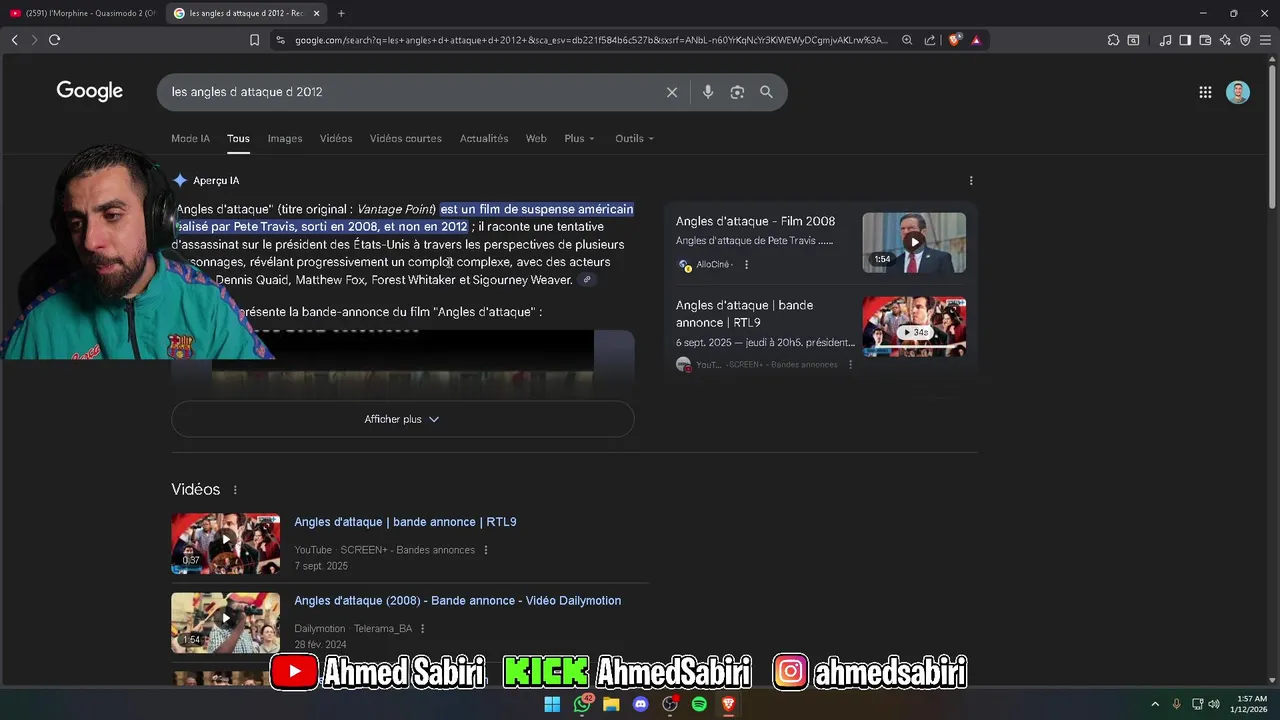The width and height of the screenshot is (1280, 720).
Task: Open a new browser tab
Action: pyautogui.click(x=341, y=13)
